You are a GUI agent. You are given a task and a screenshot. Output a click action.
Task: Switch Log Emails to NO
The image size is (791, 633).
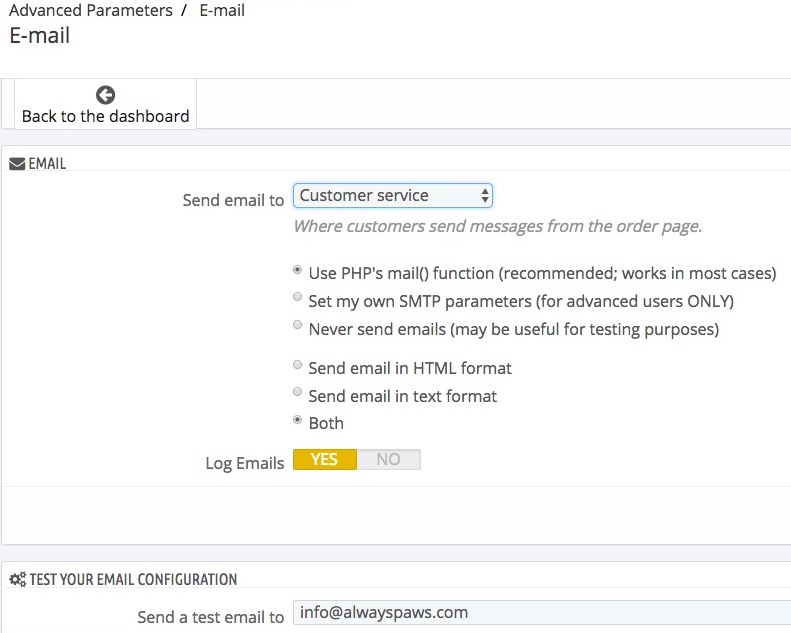pos(388,459)
